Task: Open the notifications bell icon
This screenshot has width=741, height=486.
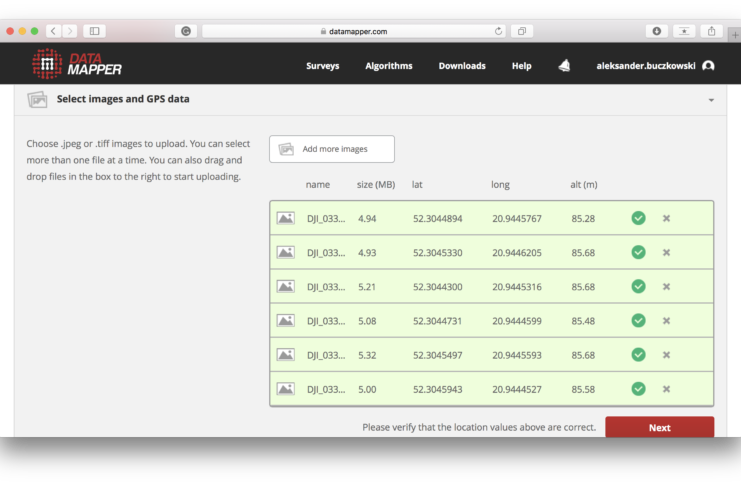Action: tap(564, 66)
